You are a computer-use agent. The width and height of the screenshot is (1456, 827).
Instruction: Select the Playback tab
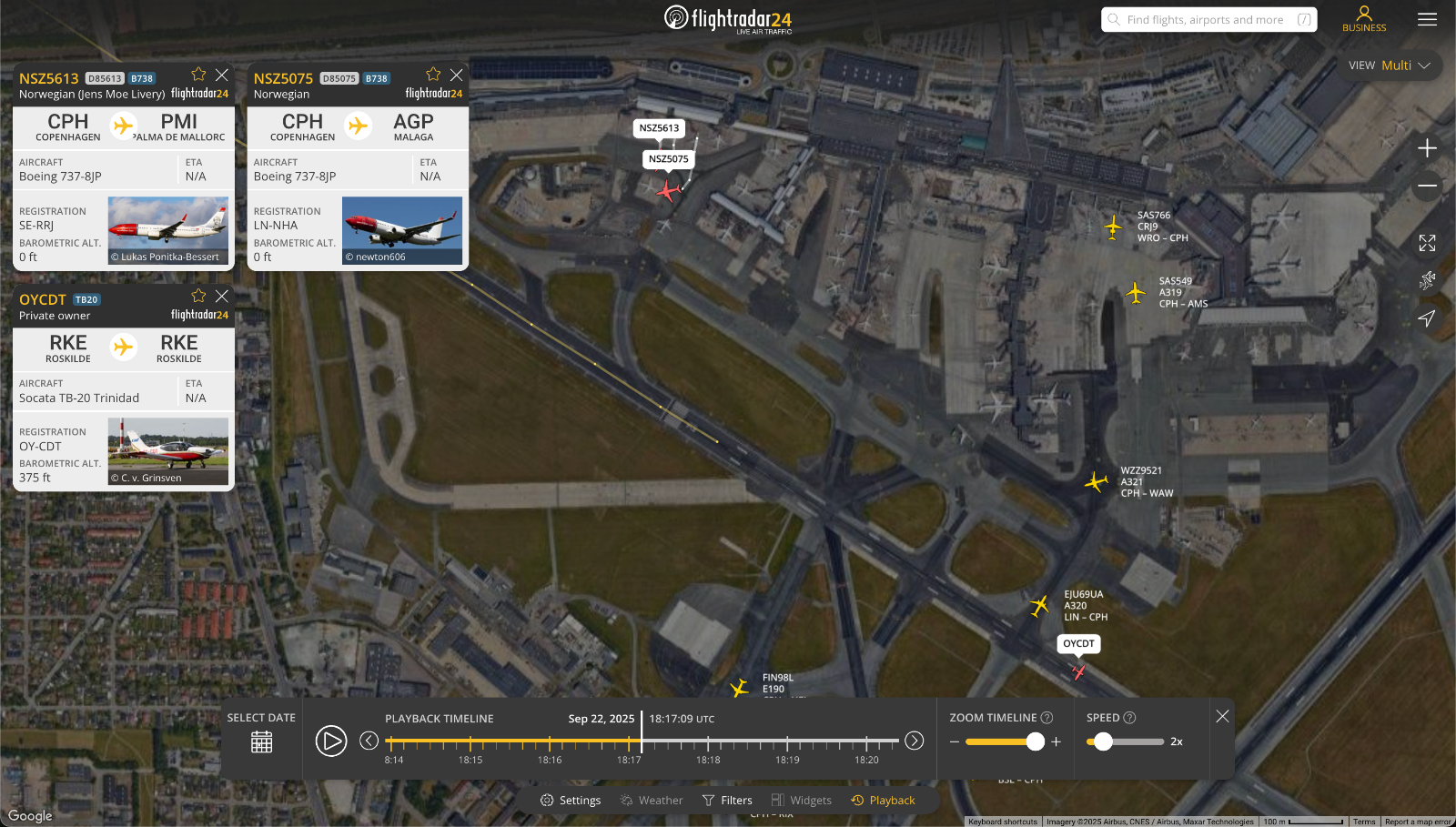tap(883, 801)
